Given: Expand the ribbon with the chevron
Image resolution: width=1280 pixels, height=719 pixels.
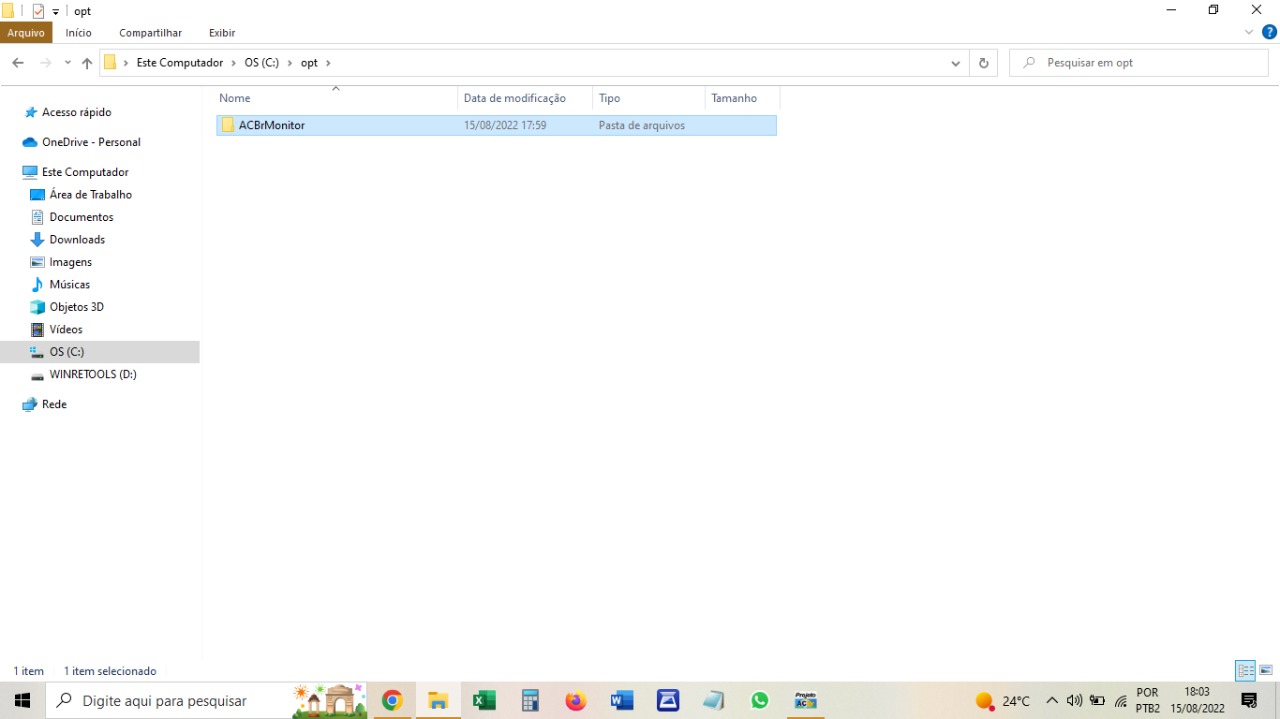Looking at the screenshot, I should click(x=1249, y=33).
